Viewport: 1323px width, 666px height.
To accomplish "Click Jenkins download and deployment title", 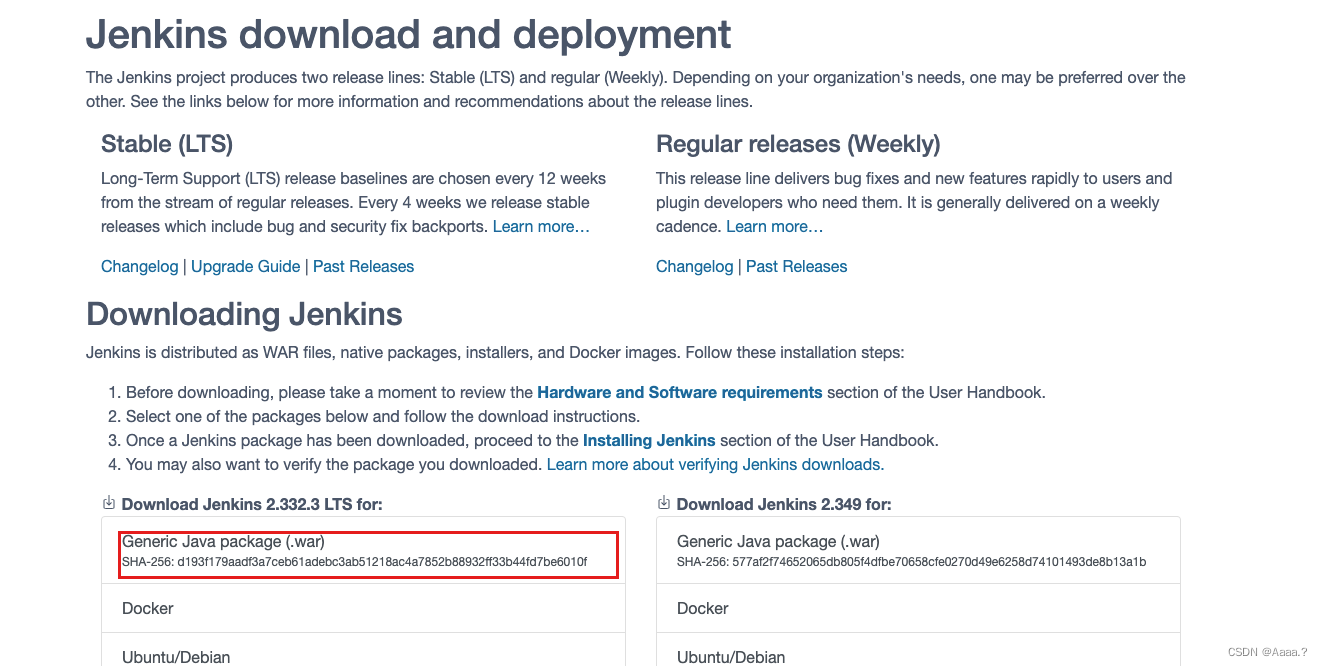I will click(x=409, y=35).
